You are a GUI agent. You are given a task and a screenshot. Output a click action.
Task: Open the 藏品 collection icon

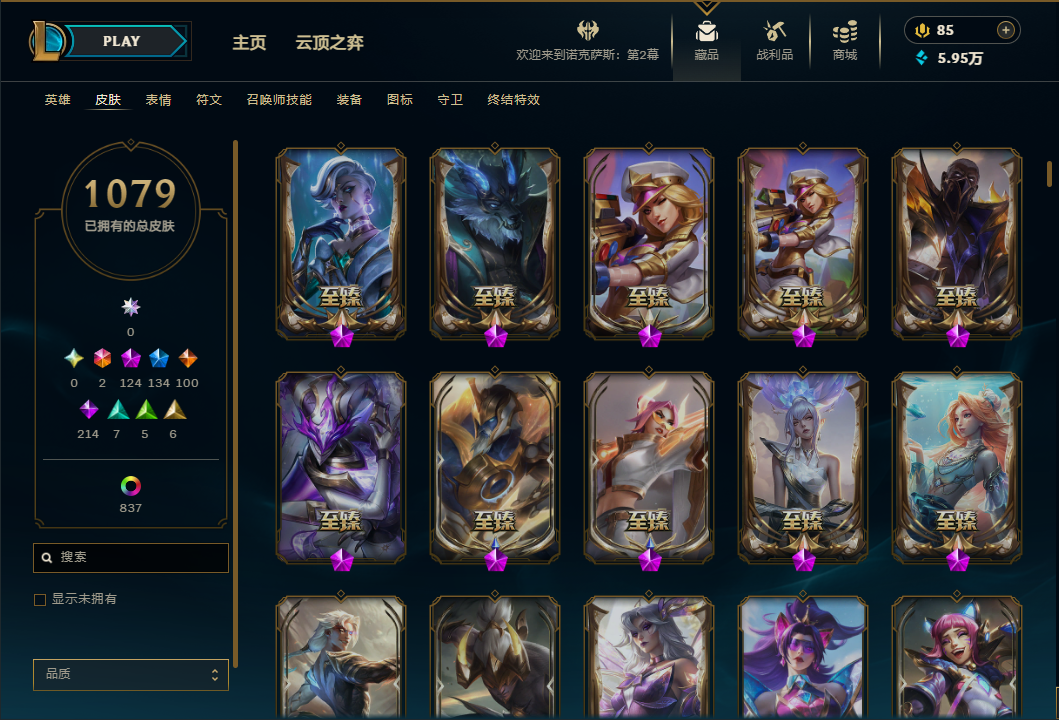tap(706, 31)
